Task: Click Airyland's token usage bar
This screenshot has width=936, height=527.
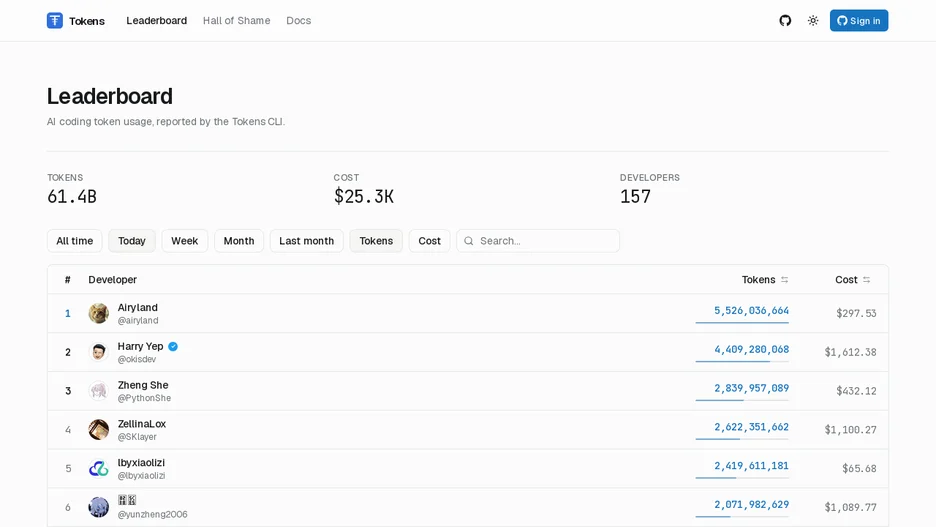Action: click(742, 323)
